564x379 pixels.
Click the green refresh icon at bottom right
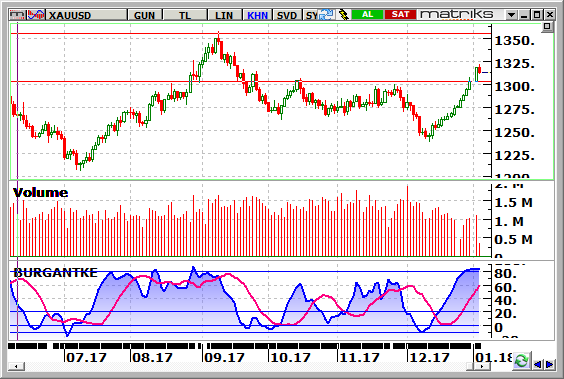tap(522, 361)
